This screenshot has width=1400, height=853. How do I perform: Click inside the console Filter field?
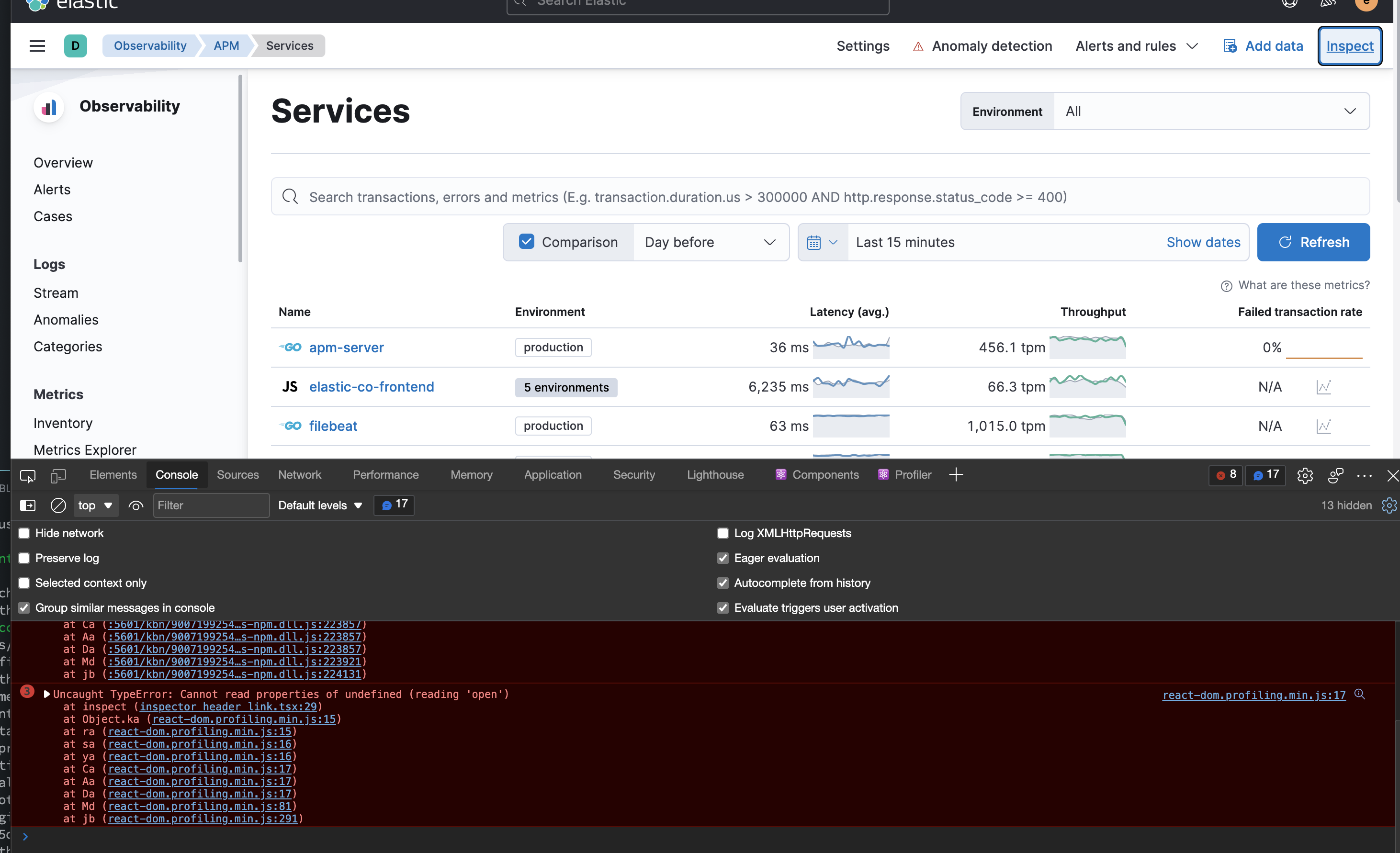[210, 505]
